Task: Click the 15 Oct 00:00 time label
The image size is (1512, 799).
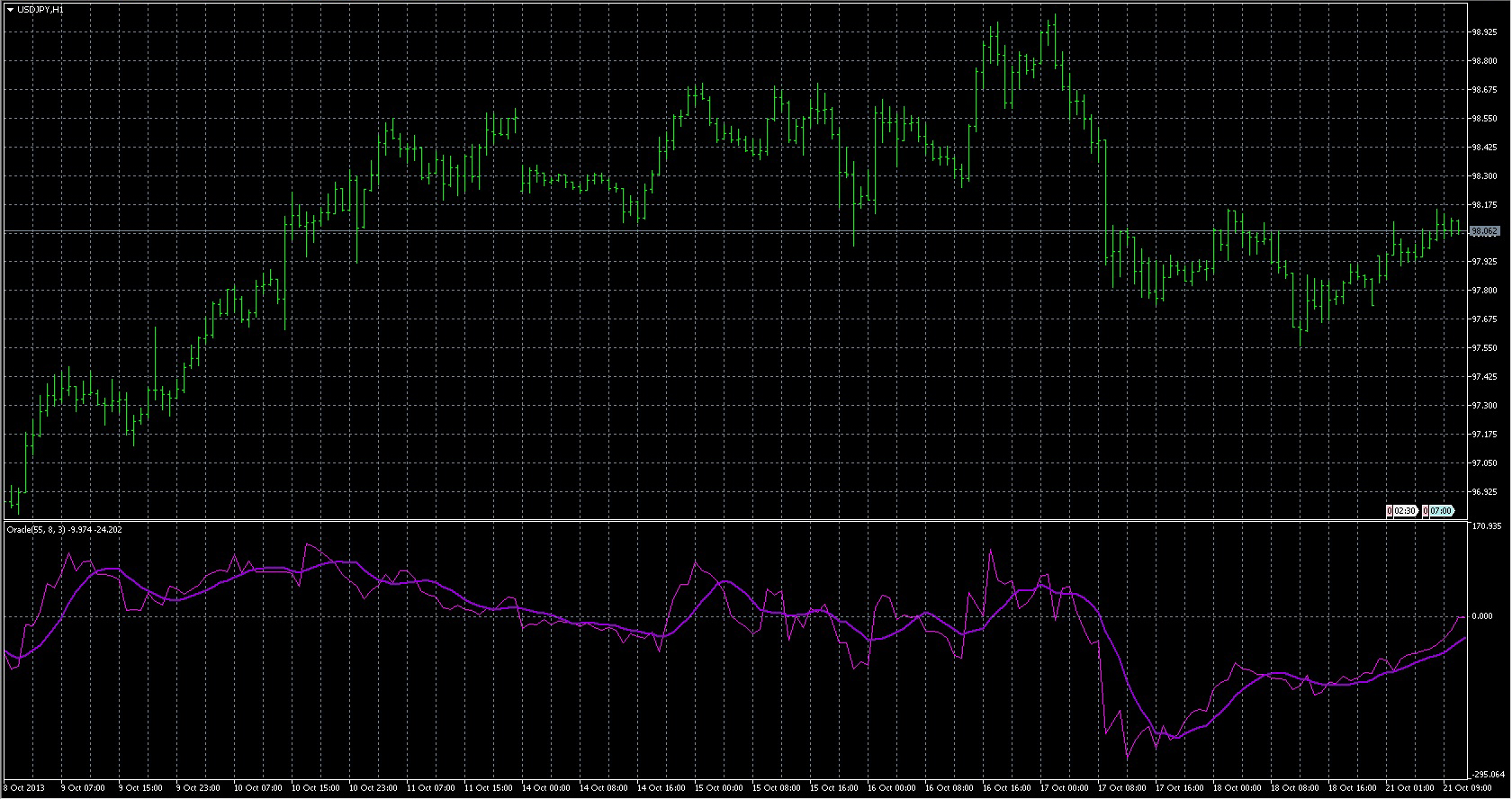Action: point(718,788)
